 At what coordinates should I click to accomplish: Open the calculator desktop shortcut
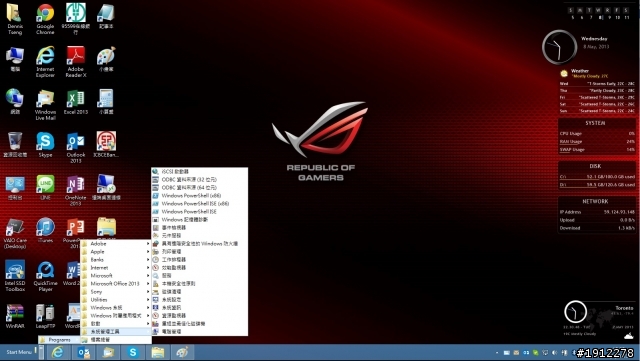pos(106,102)
